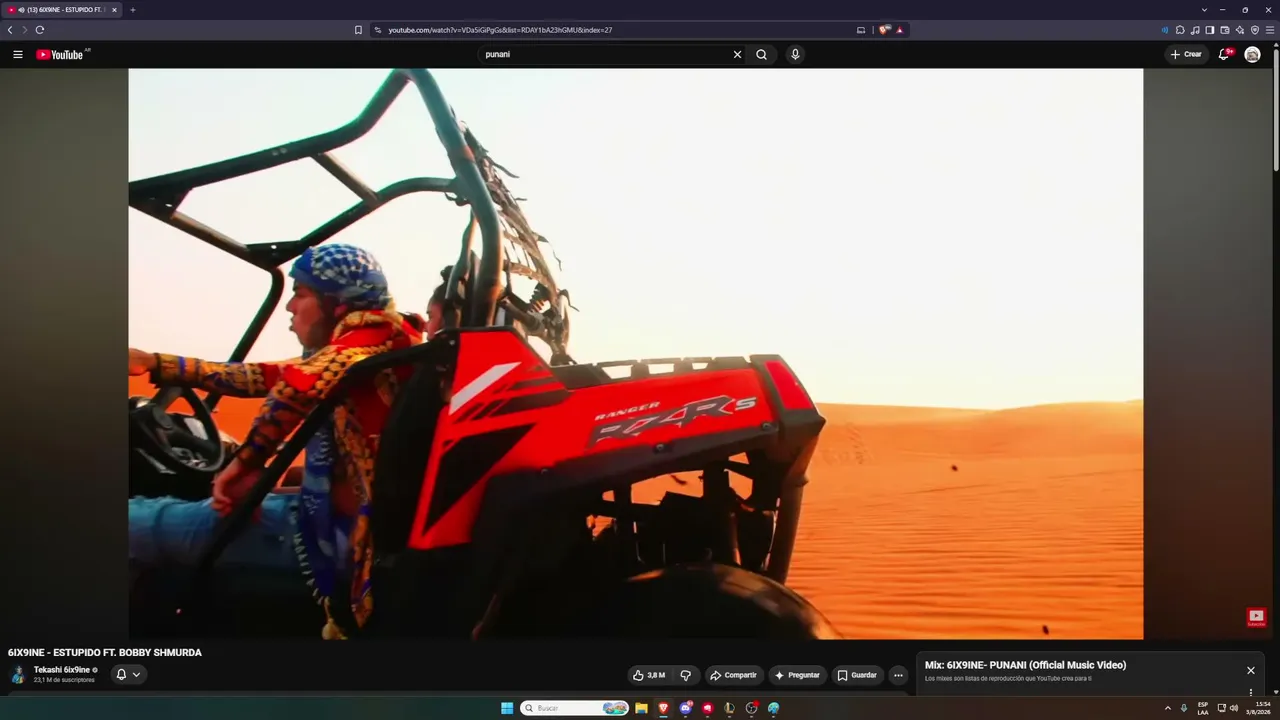Click the Mix: 6IX9INE- PUNANI playlist title
The width and height of the screenshot is (1280, 720).
tap(1025, 665)
